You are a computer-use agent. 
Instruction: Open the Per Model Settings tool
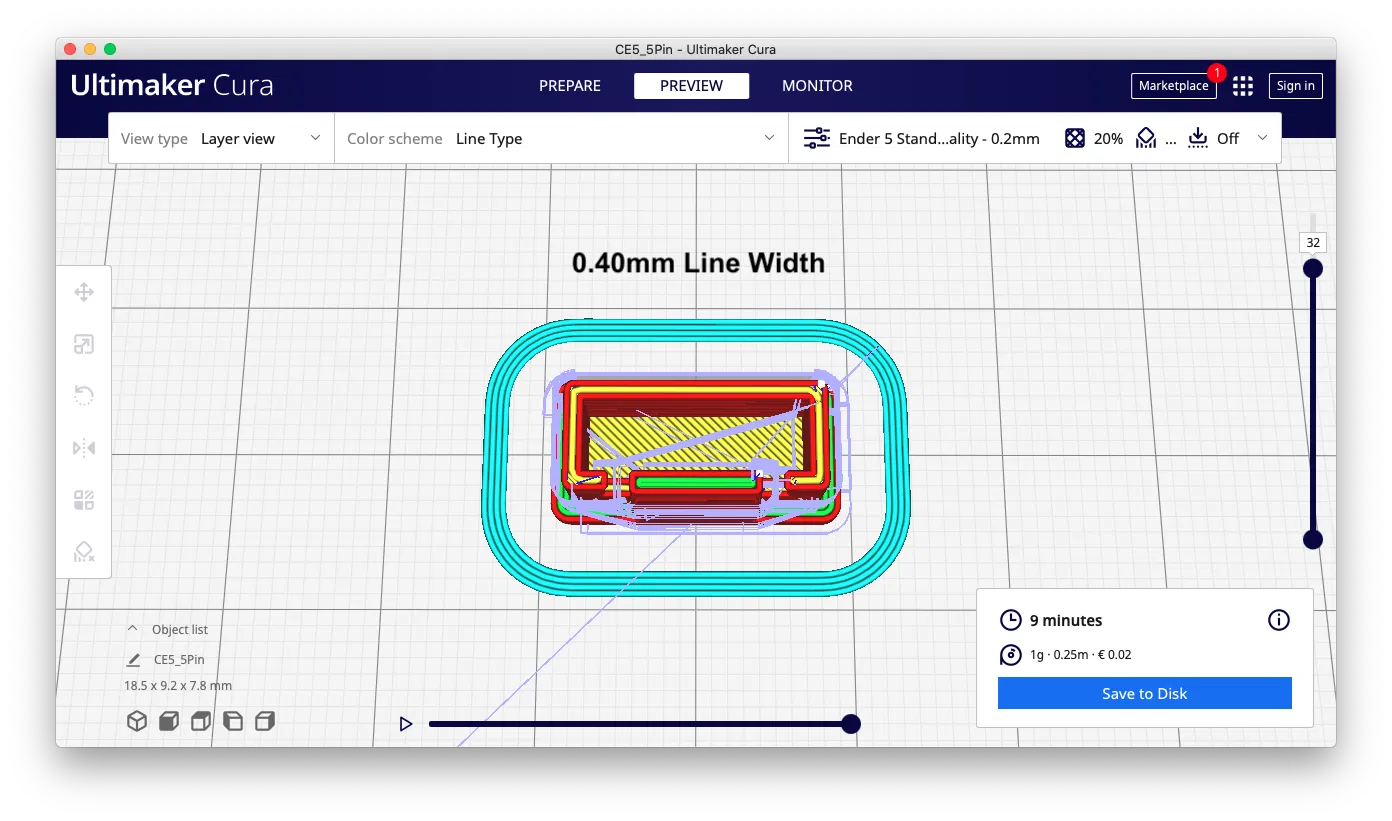(x=84, y=500)
